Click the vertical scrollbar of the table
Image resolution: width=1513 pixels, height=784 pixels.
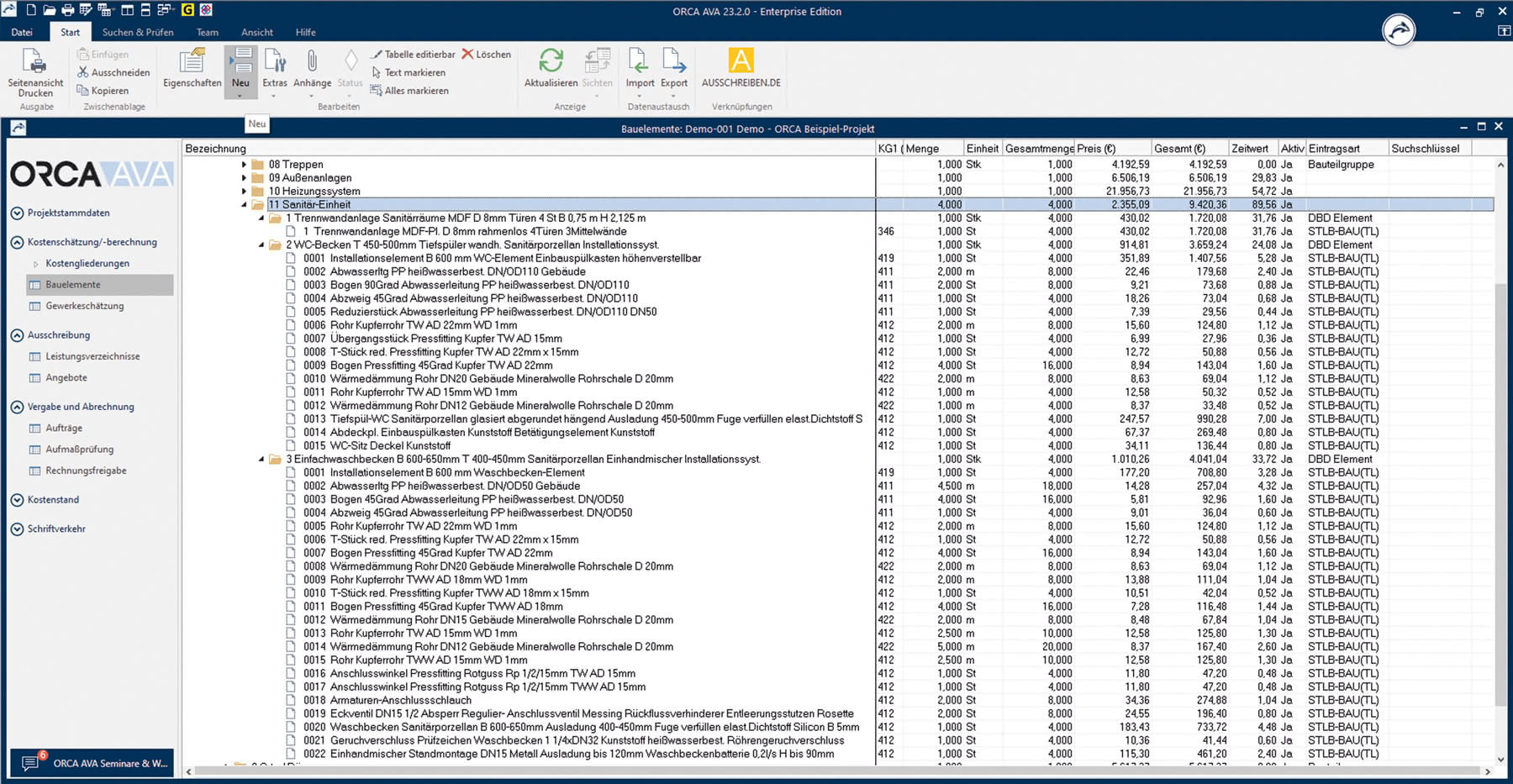pos(1500,496)
